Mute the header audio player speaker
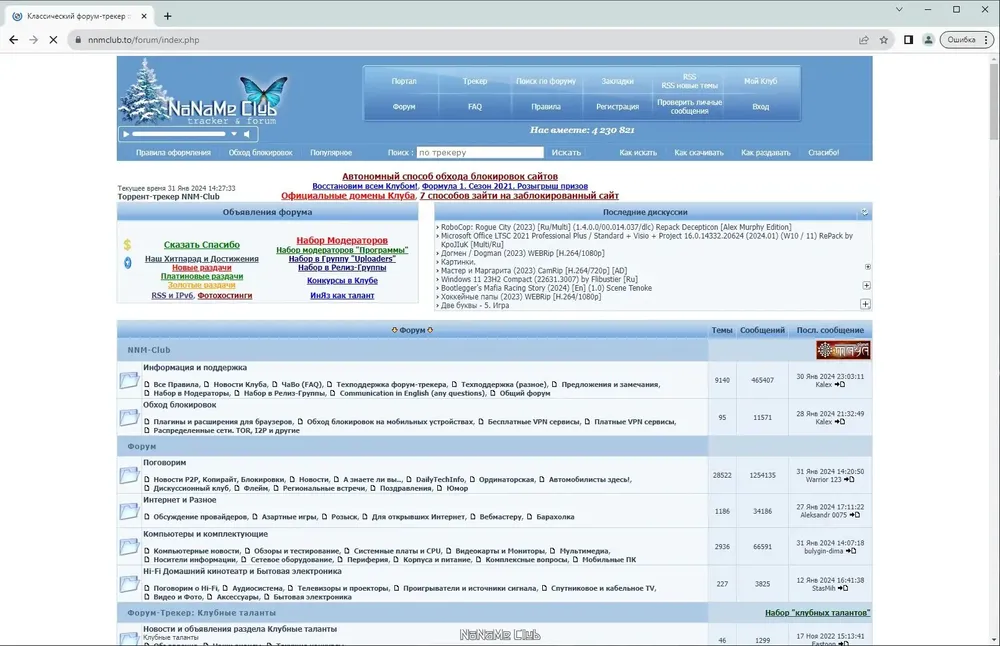 247,134
